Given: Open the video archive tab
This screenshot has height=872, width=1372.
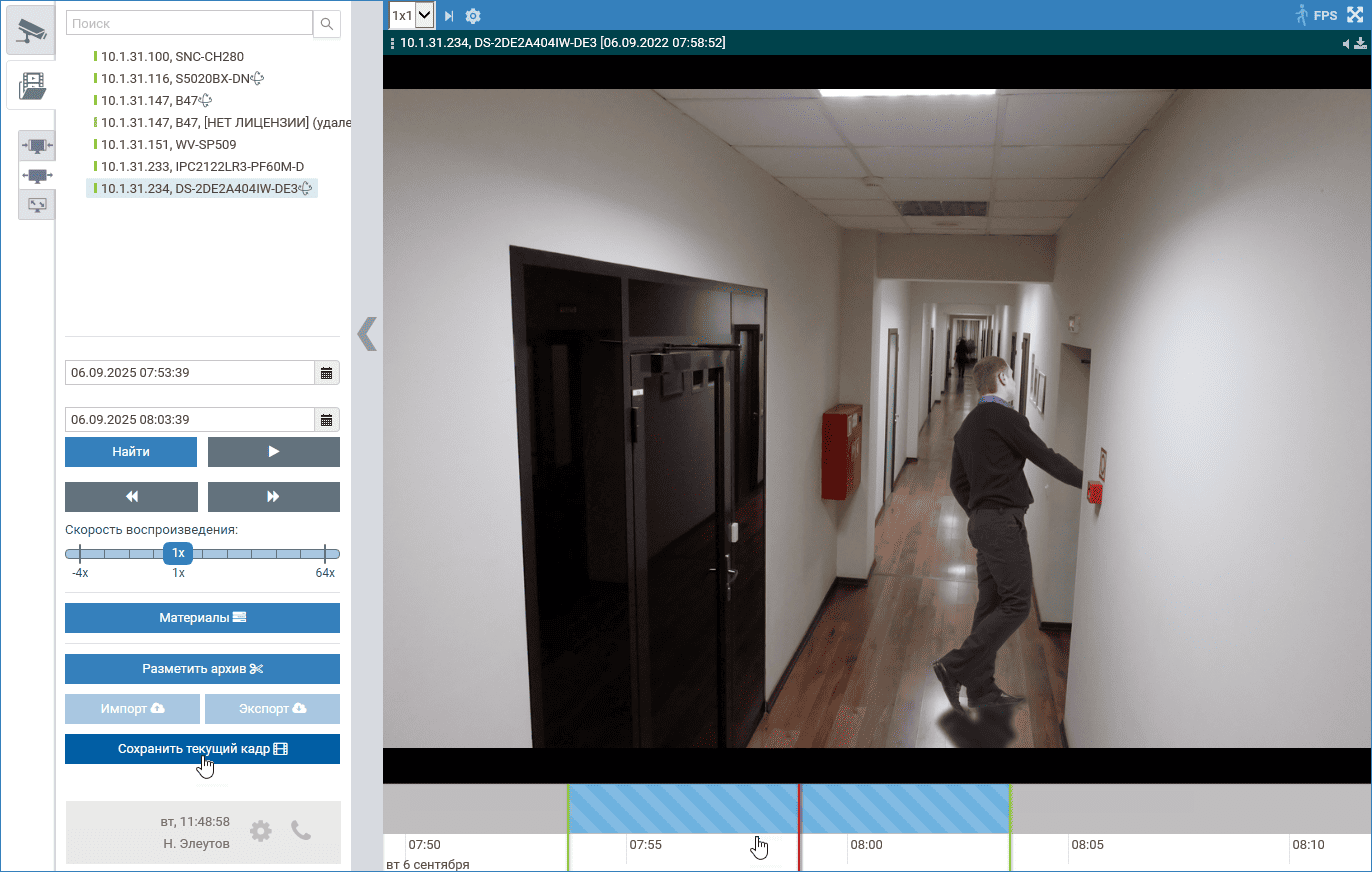Looking at the screenshot, I should coord(32,85).
